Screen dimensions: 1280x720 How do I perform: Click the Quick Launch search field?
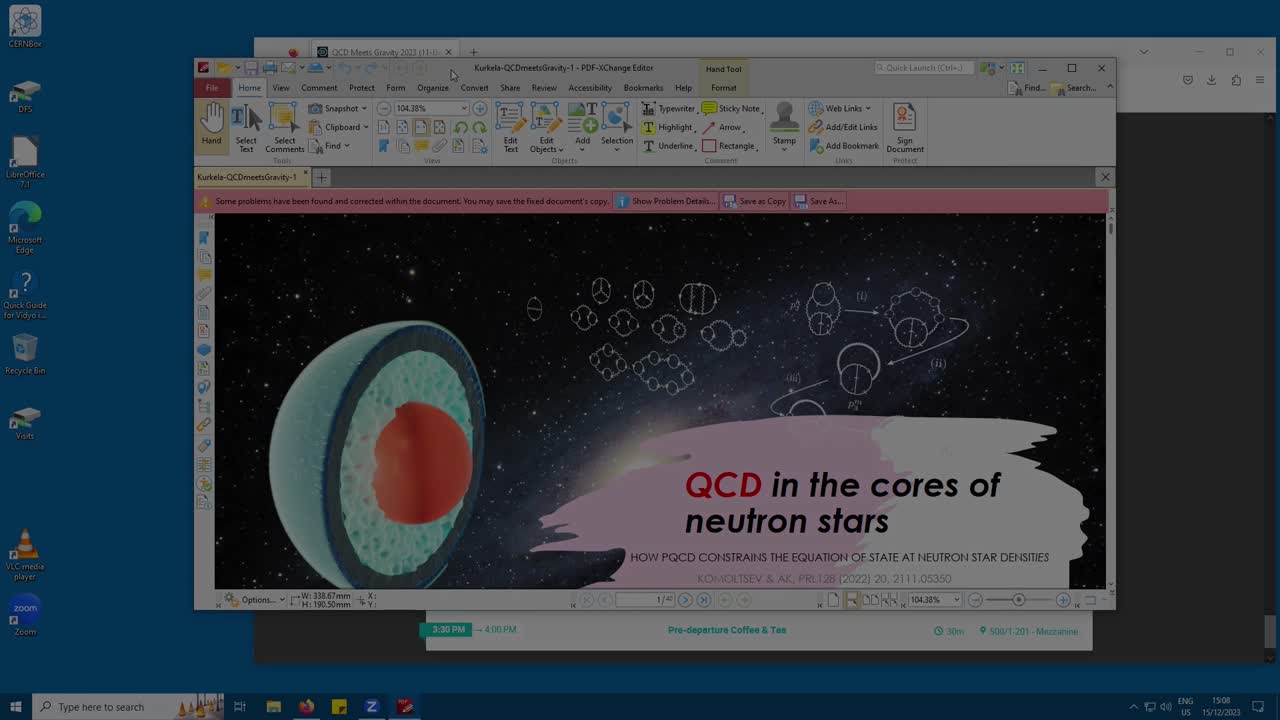pyautogui.click(x=924, y=68)
